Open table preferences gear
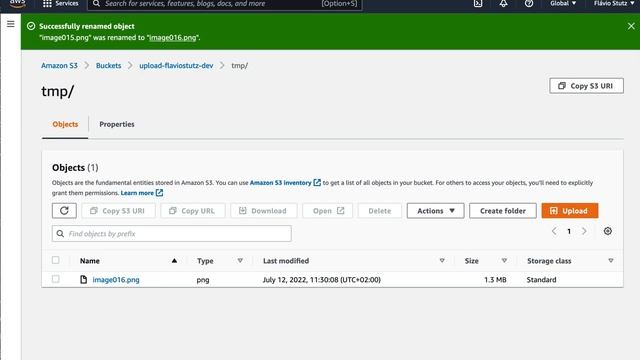The width and height of the screenshot is (640, 360). pos(608,231)
